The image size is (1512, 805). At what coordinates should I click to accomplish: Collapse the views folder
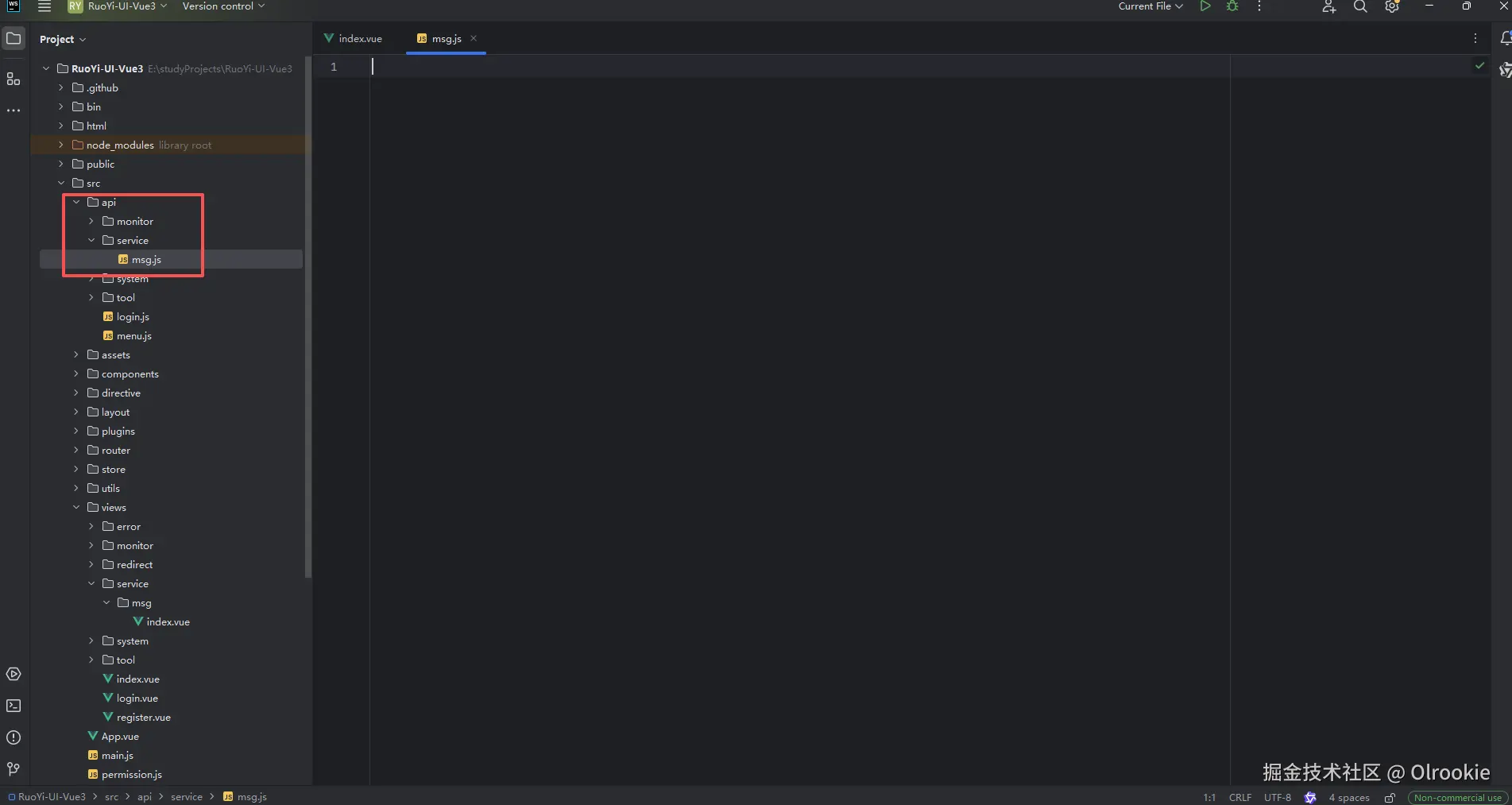click(x=76, y=507)
